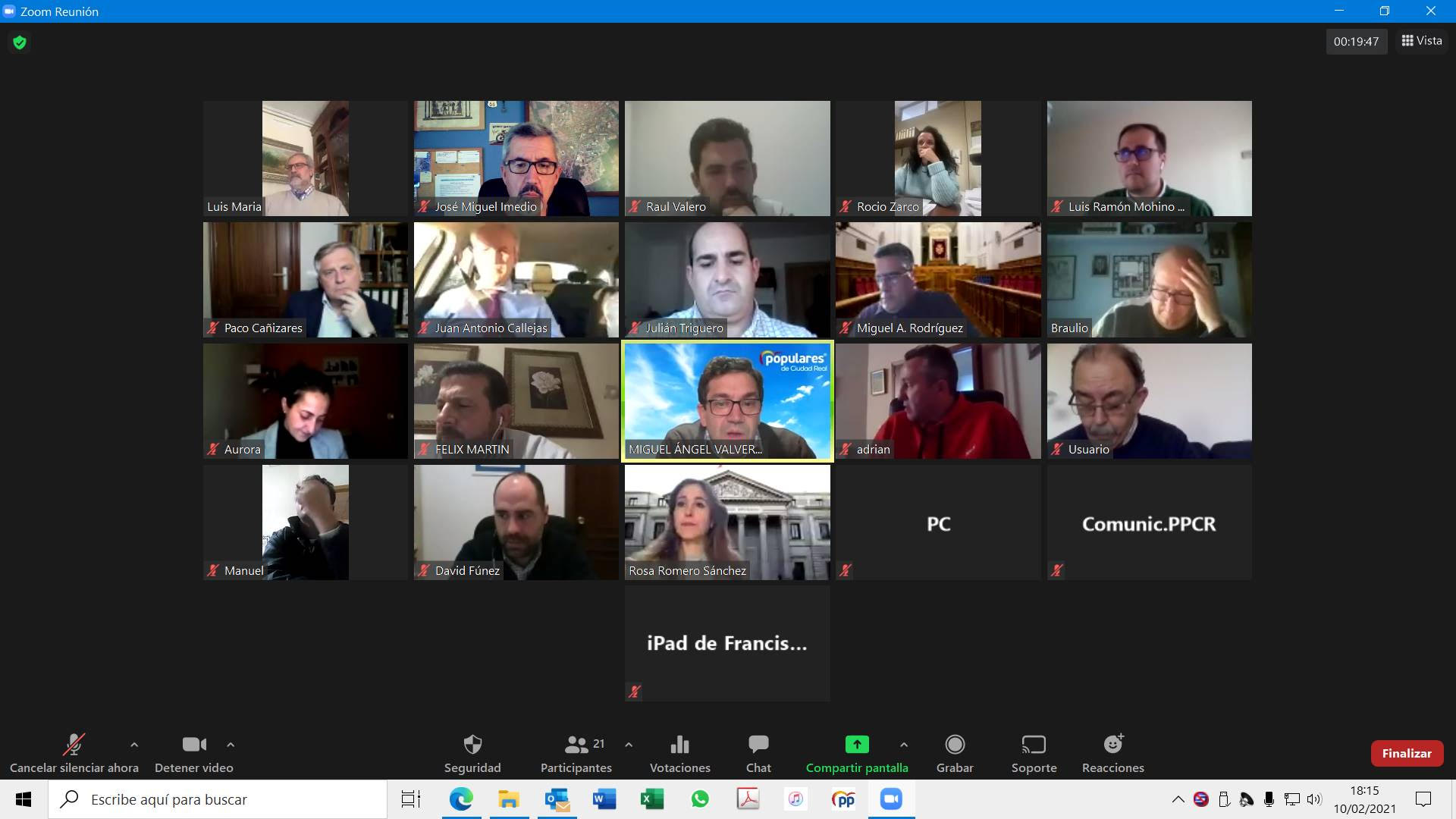Open the Seguridad shield icon
This screenshot has height=819, width=1456.
click(472, 745)
